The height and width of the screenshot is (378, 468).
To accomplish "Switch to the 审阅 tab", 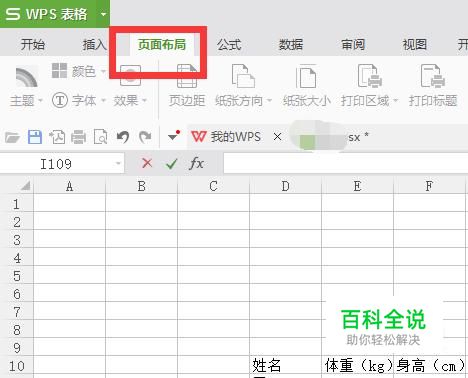I will tap(353, 44).
